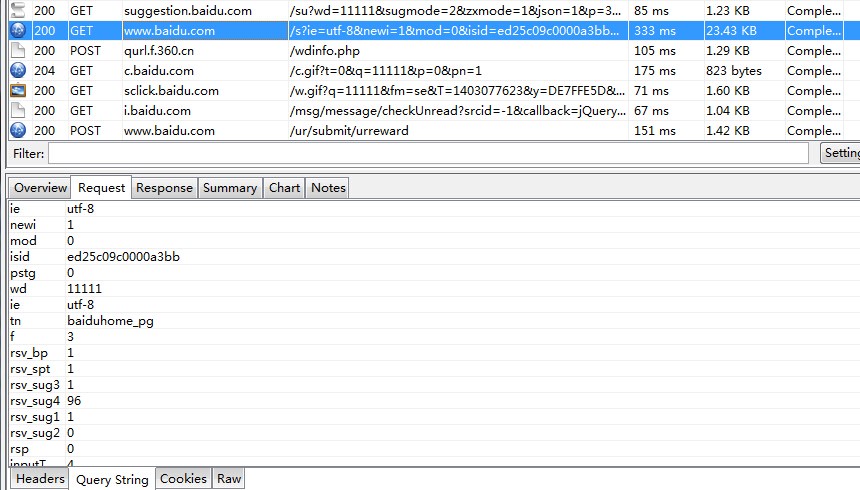Click the wd parameter name
860x490 pixels.
click(x=18, y=289)
